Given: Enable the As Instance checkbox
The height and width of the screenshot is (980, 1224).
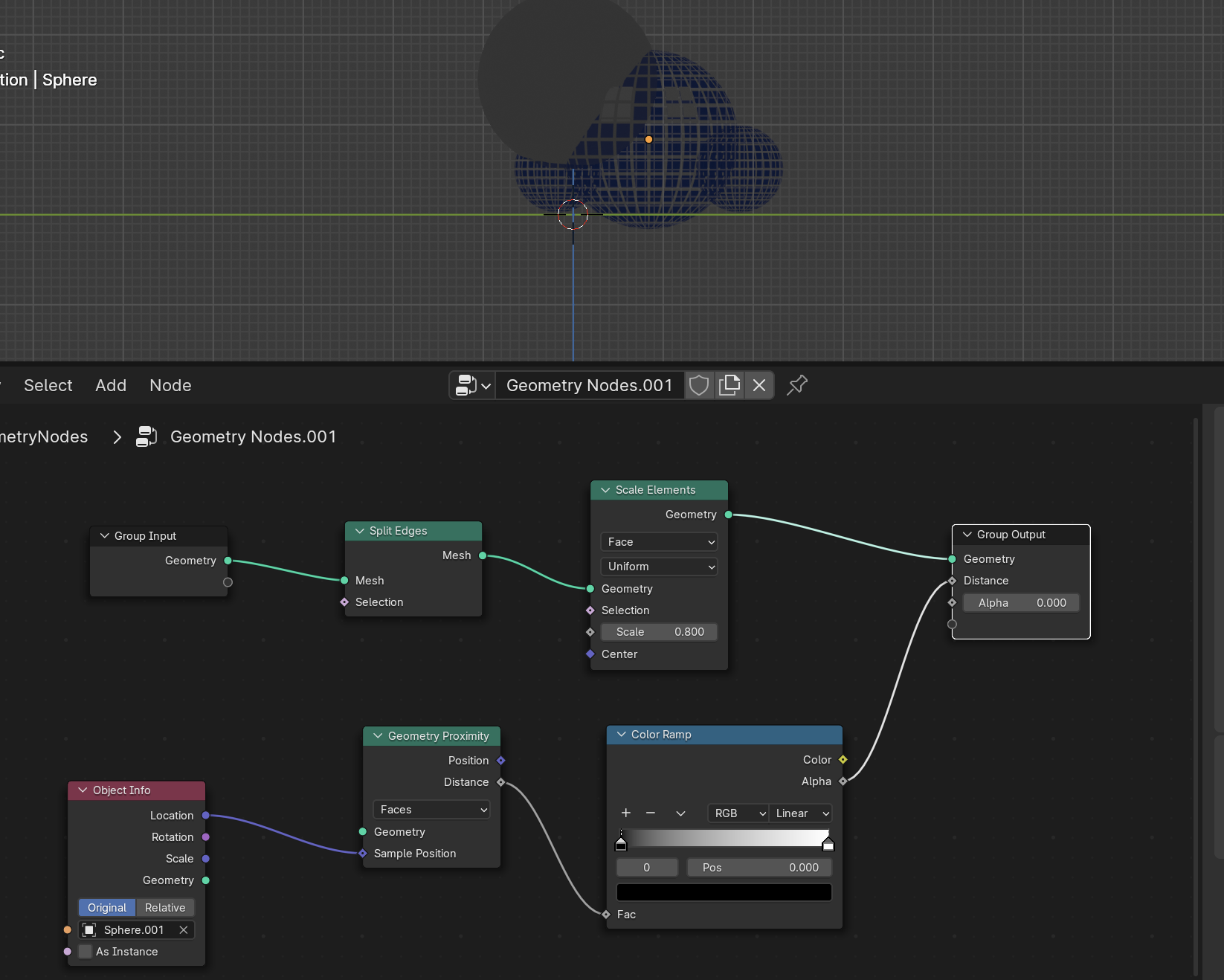Looking at the screenshot, I should [86, 952].
